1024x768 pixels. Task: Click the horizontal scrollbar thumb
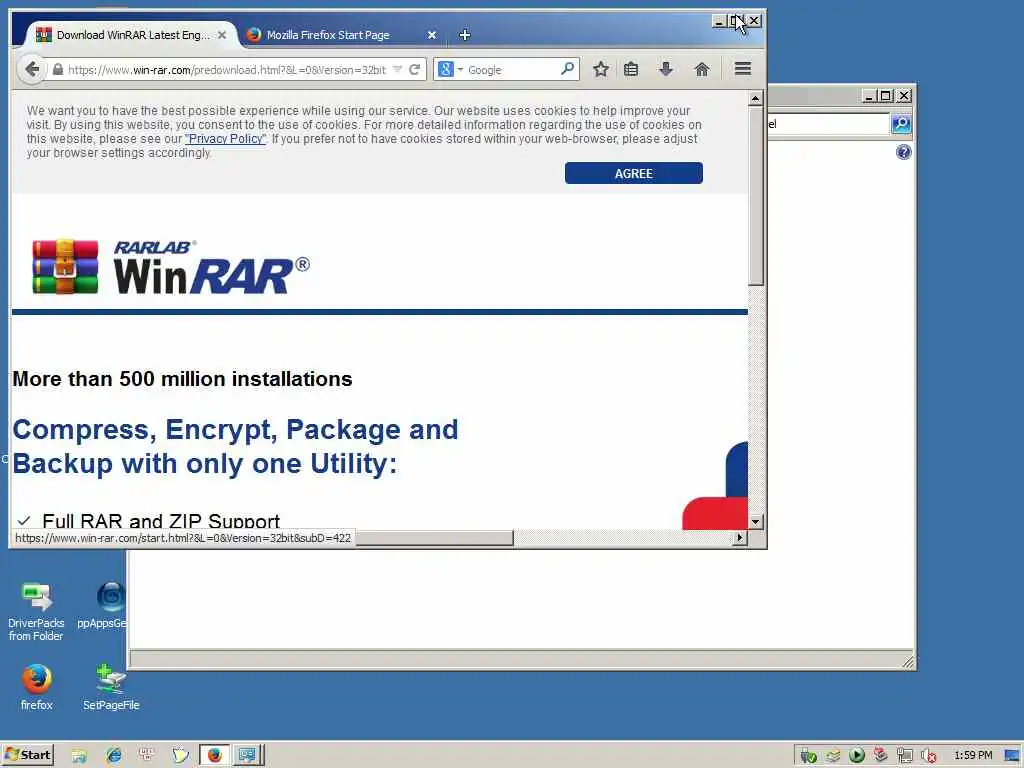tap(434, 538)
